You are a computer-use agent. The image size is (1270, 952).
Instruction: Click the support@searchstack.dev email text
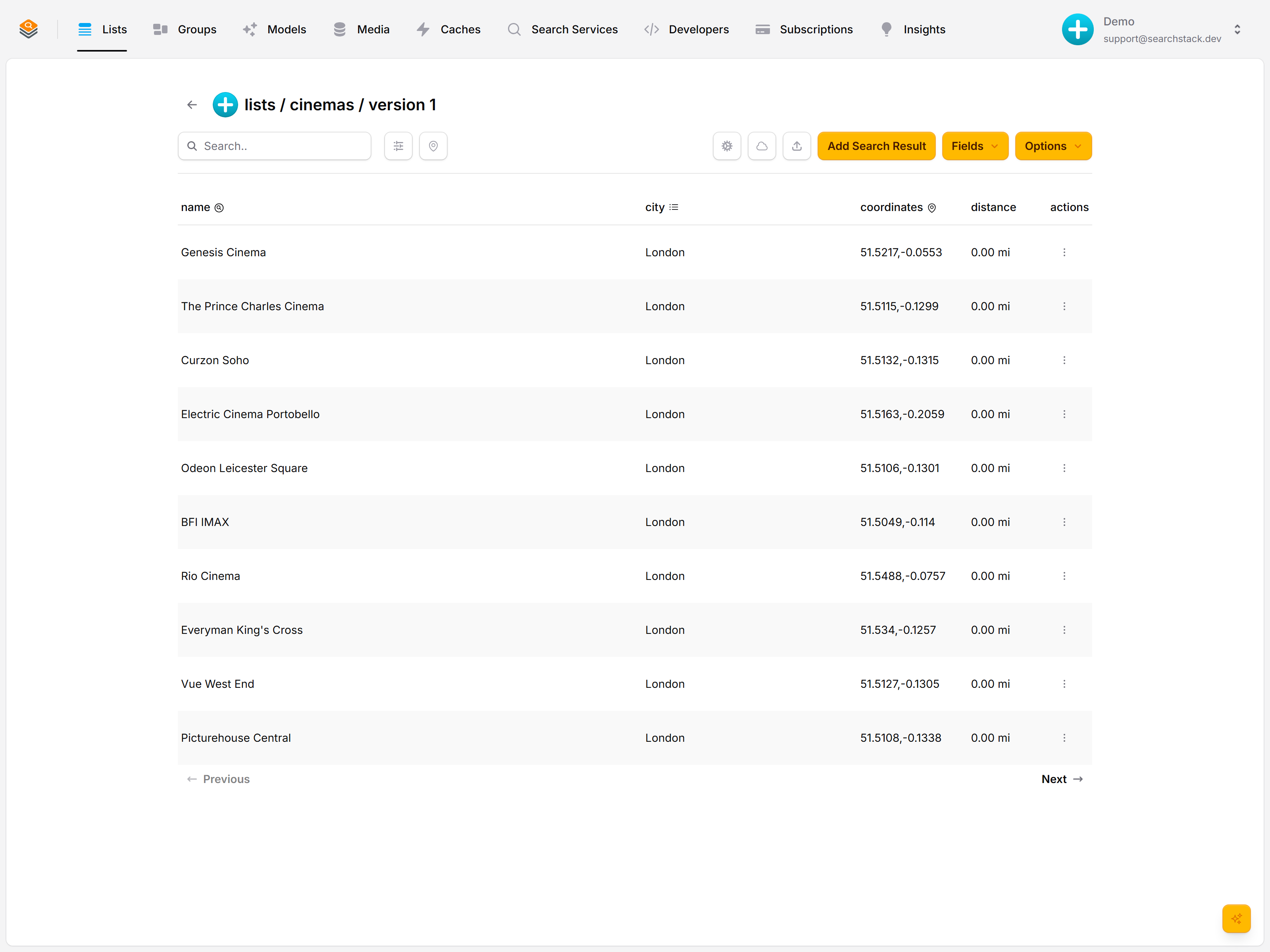[1162, 38]
